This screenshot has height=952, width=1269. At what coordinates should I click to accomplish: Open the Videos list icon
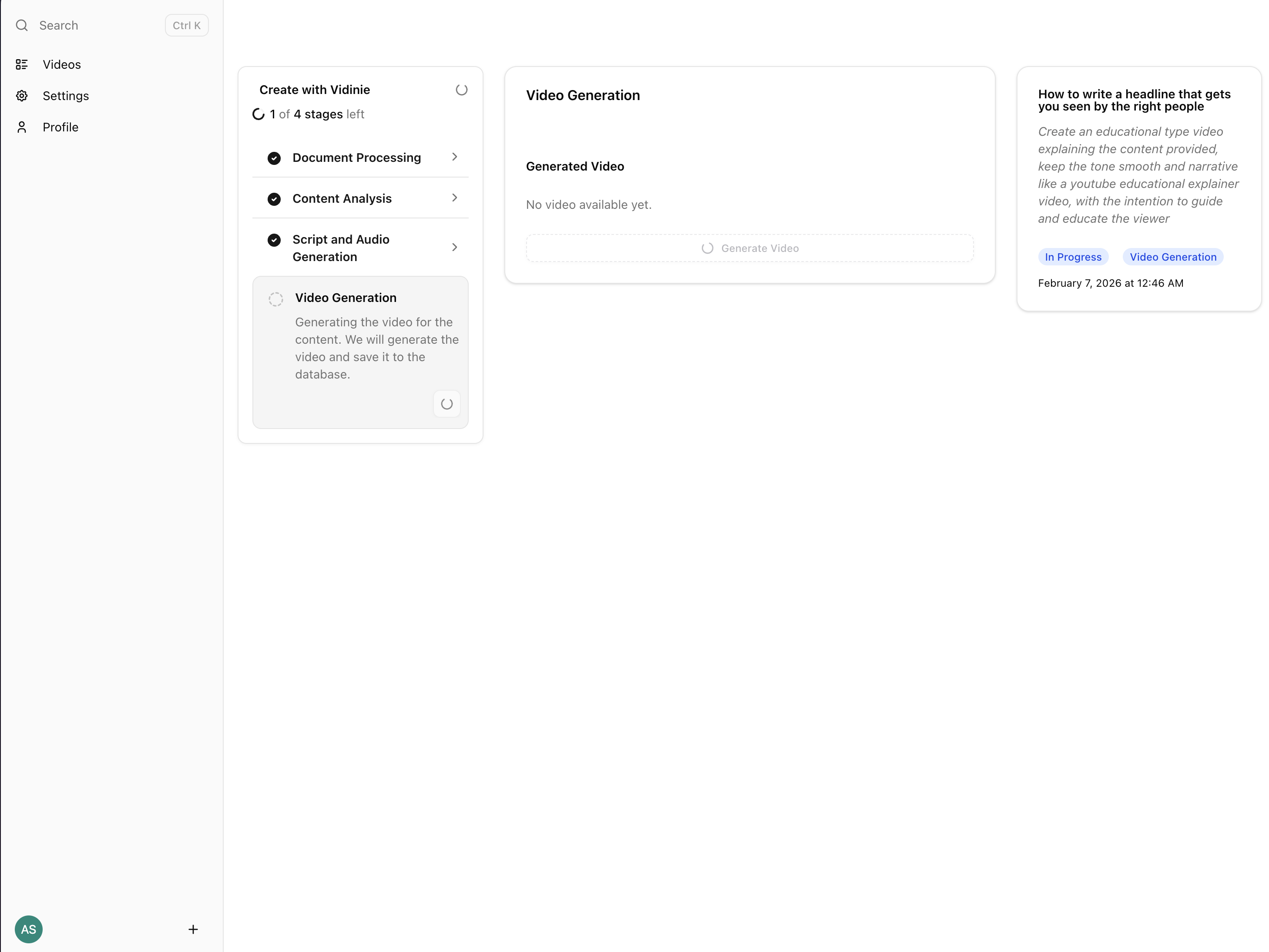pos(22,64)
